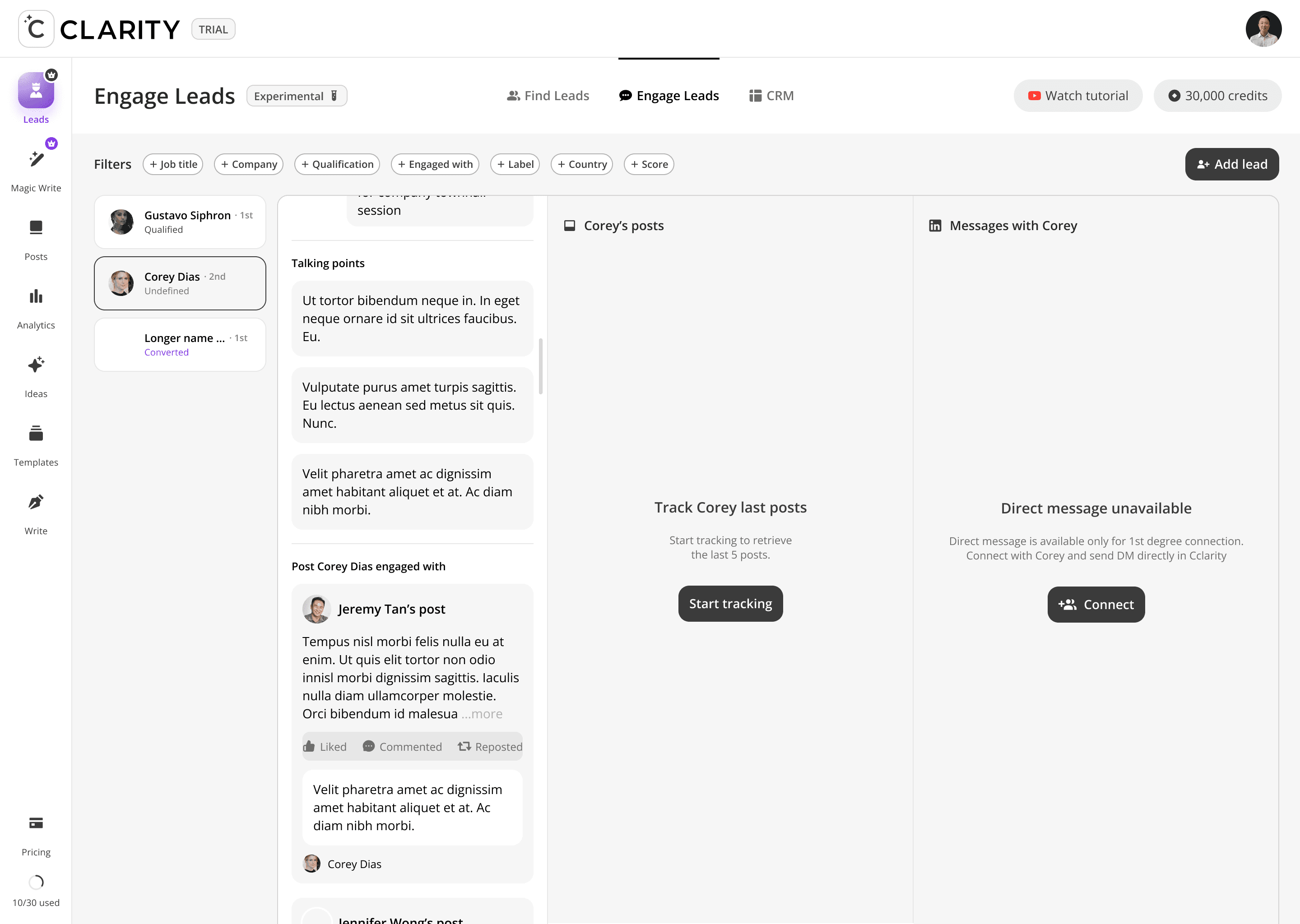Screen dimensions: 1300x924
Task: Expand the post text with ...more
Action: (482, 714)
